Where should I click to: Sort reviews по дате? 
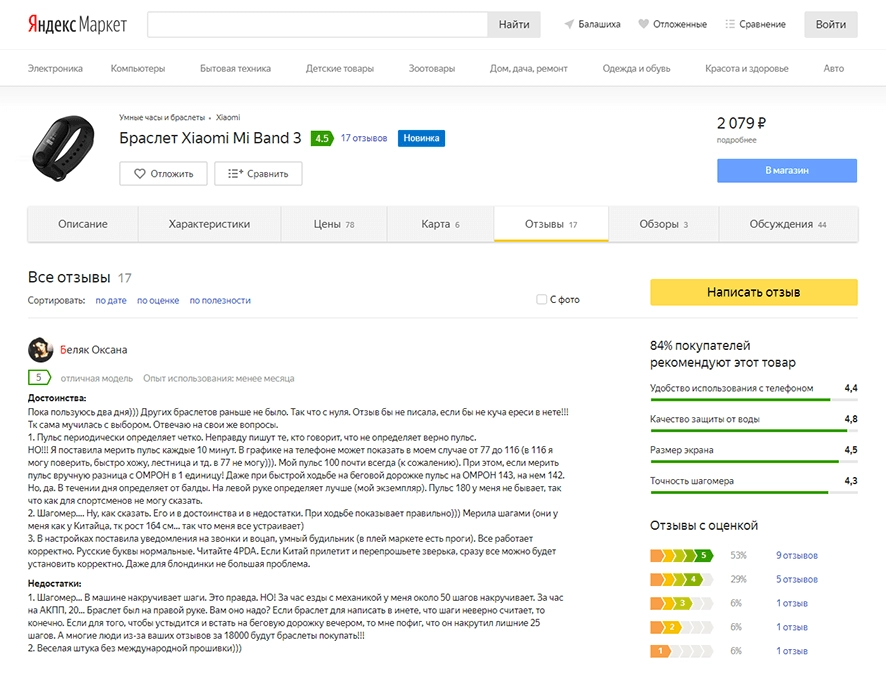pyautogui.click(x=111, y=301)
